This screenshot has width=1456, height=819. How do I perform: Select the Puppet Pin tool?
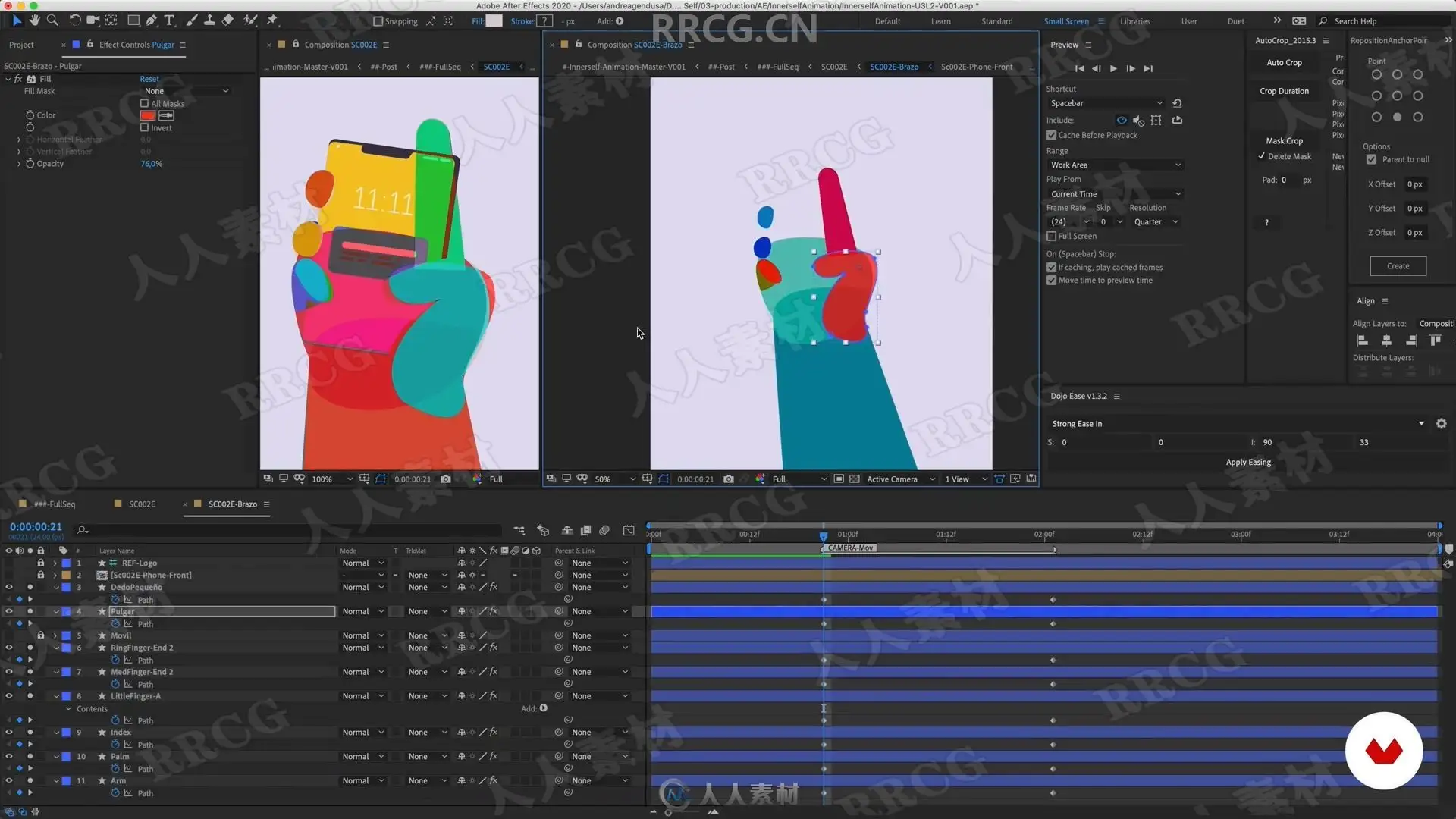pos(271,20)
